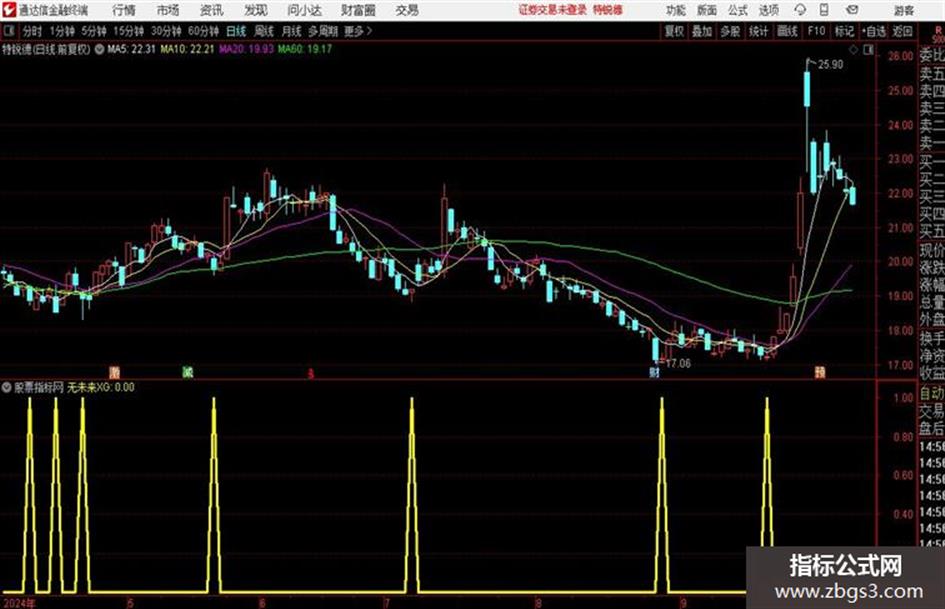The width and height of the screenshot is (945, 609).
Task: Click the MA60: 19.17 indicator label
Action: (305, 49)
